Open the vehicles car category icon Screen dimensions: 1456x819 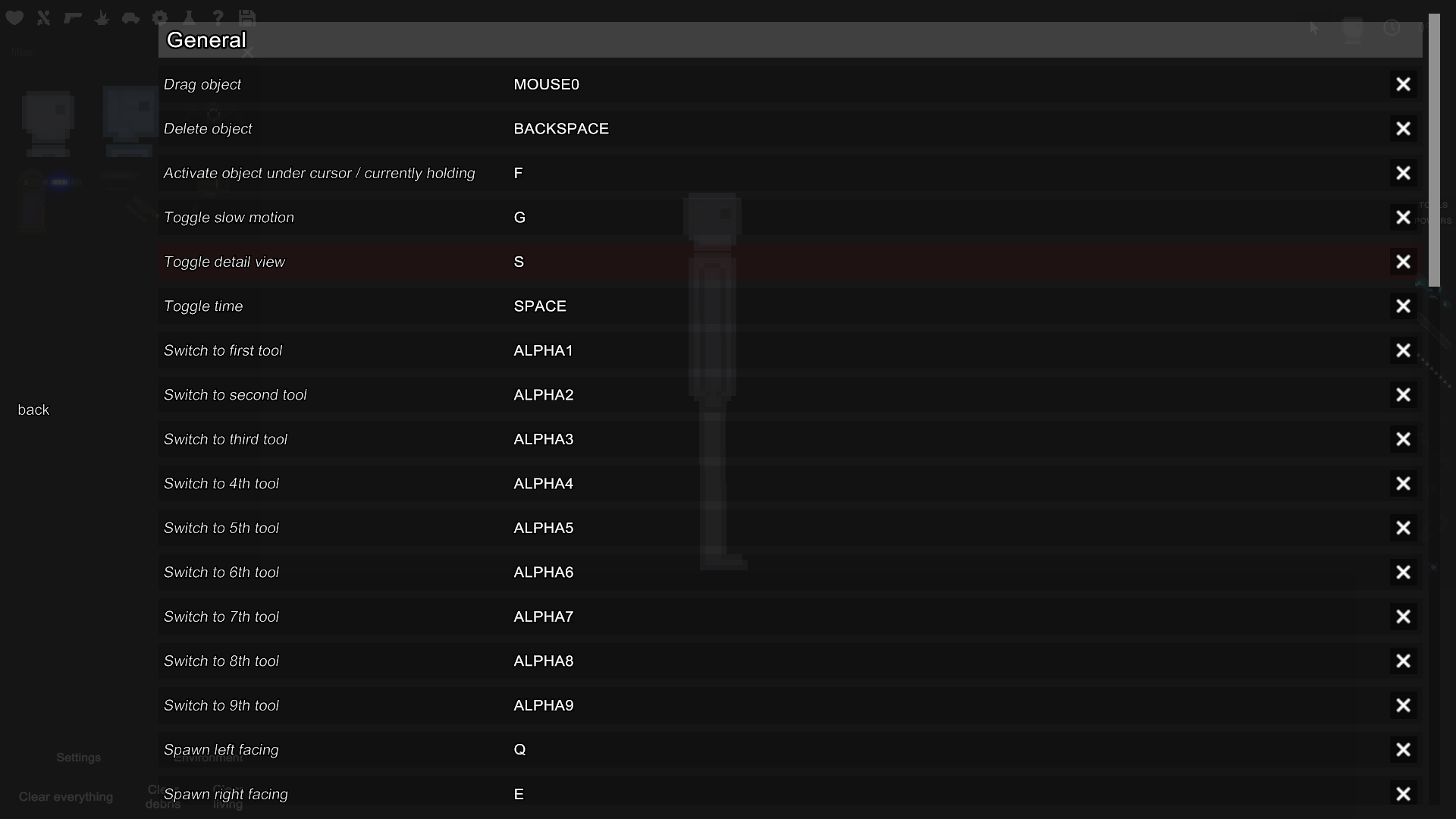pos(130,17)
